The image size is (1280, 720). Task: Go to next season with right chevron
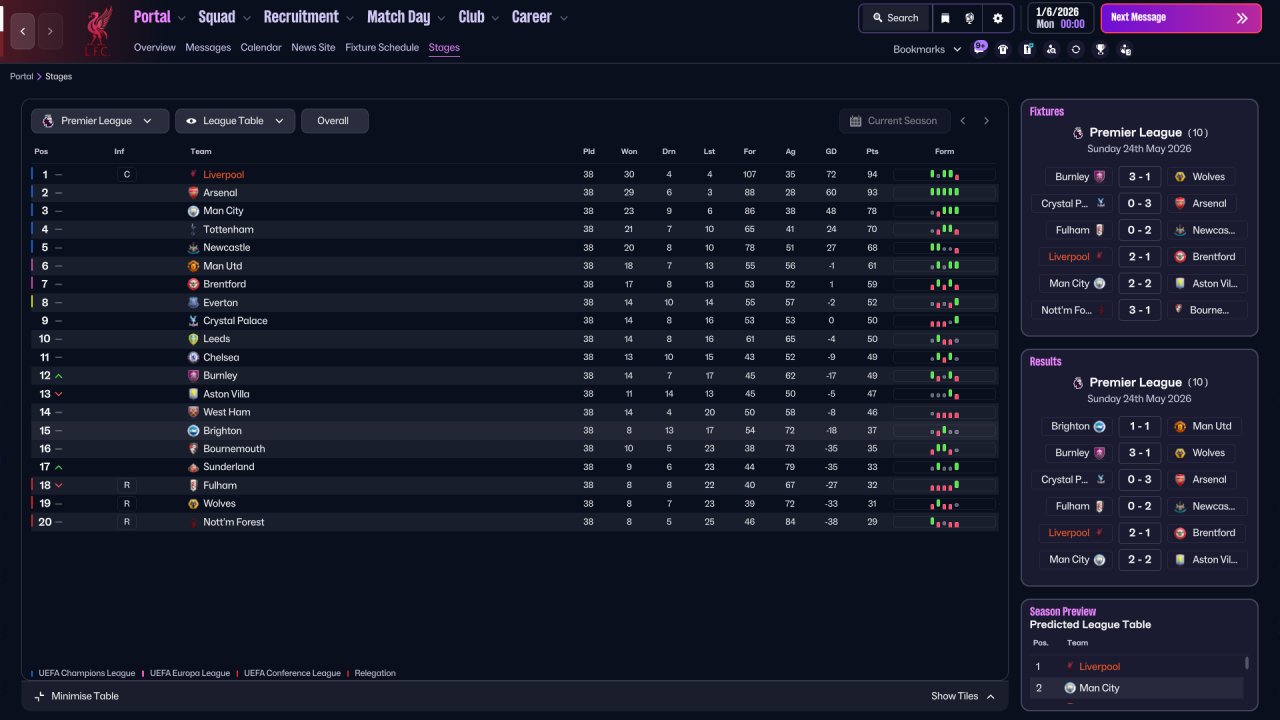[x=986, y=121]
